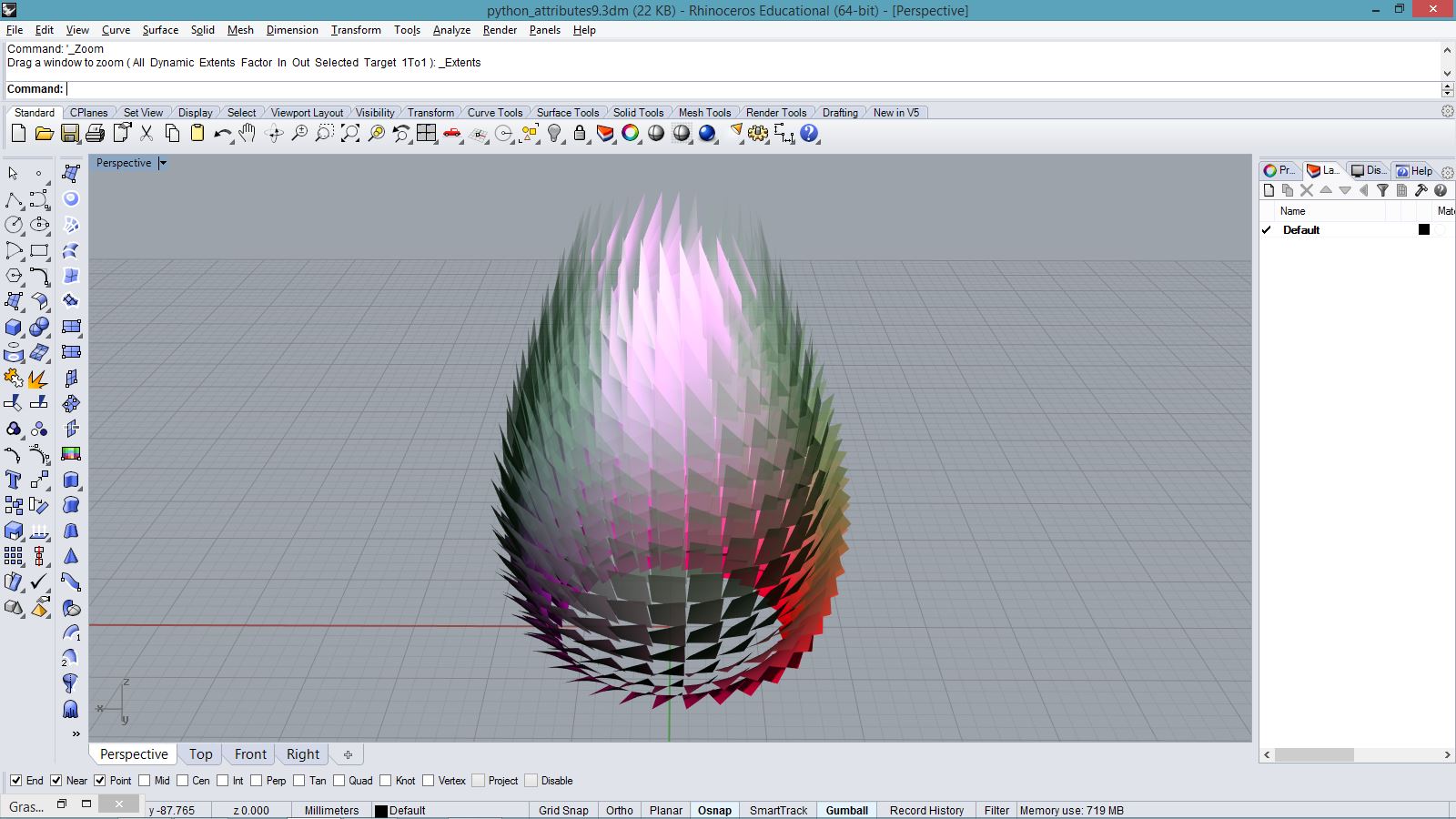Tick the Quad osnap checkbox
Image resolution: width=1456 pixels, height=819 pixels.
click(x=339, y=781)
